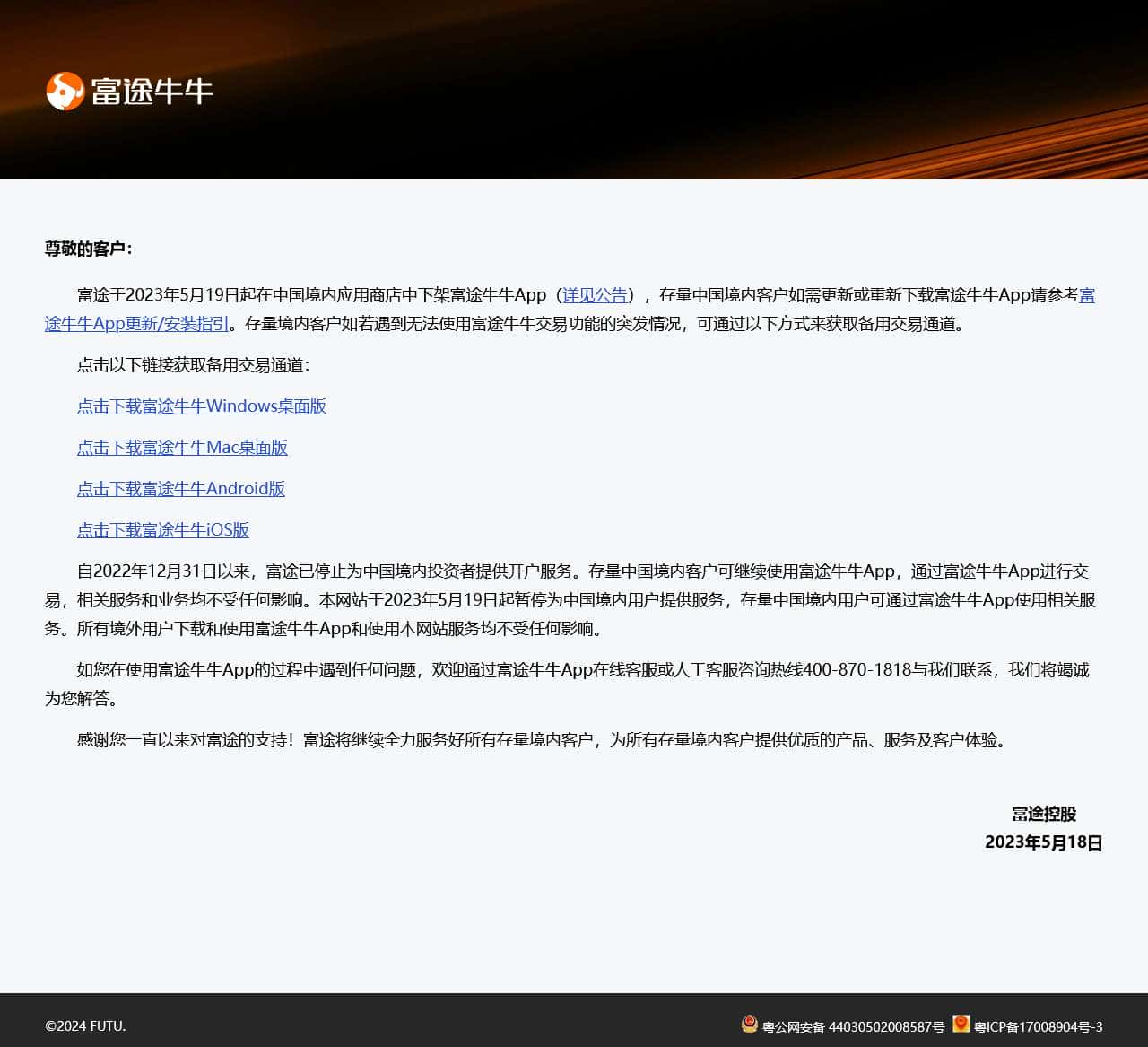
Task: Open 粤ICP备17008904号-3 filing link
Action: pos(1039,1027)
